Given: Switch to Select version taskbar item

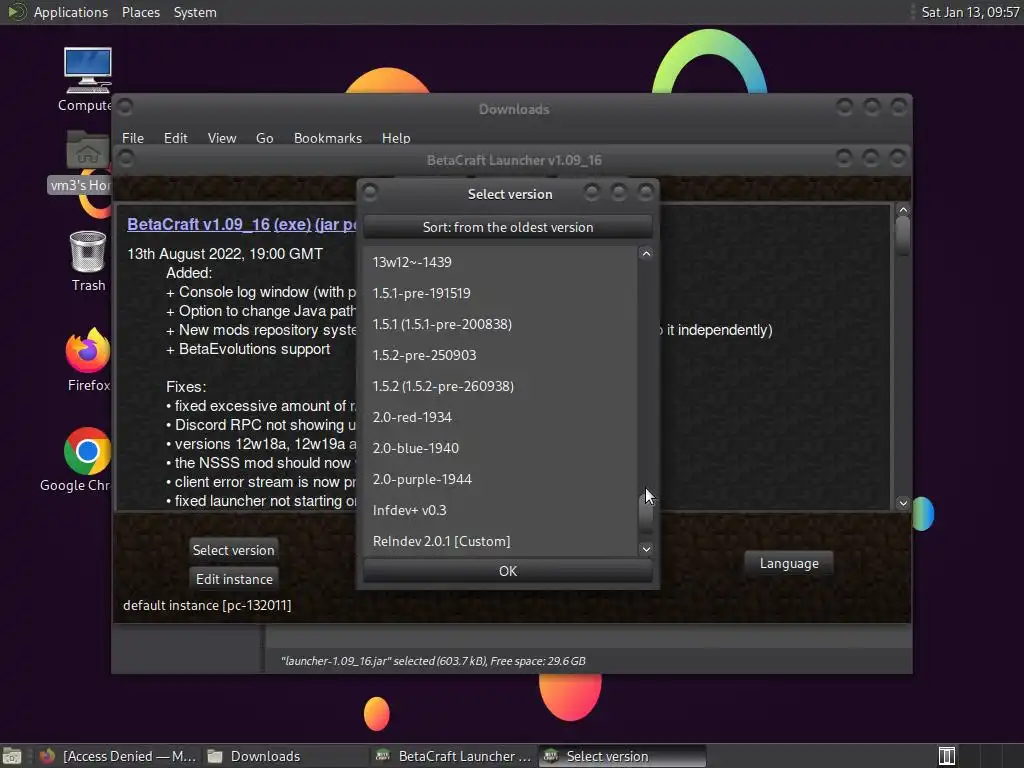Looking at the screenshot, I should 622,756.
